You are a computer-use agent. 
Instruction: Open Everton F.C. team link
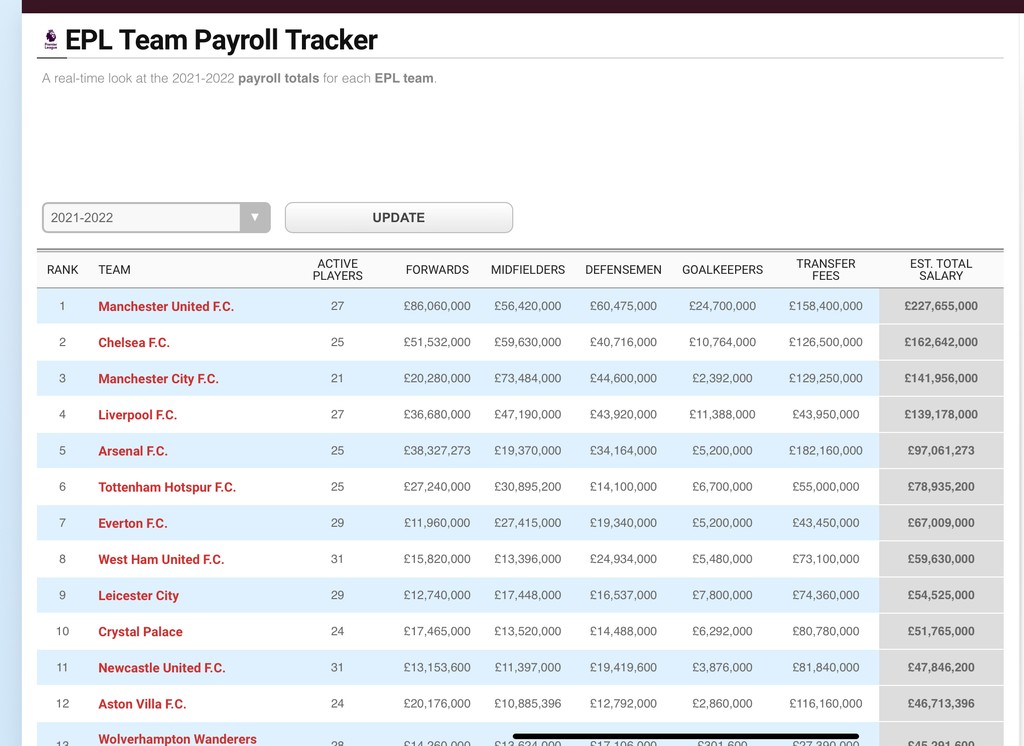tap(133, 523)
